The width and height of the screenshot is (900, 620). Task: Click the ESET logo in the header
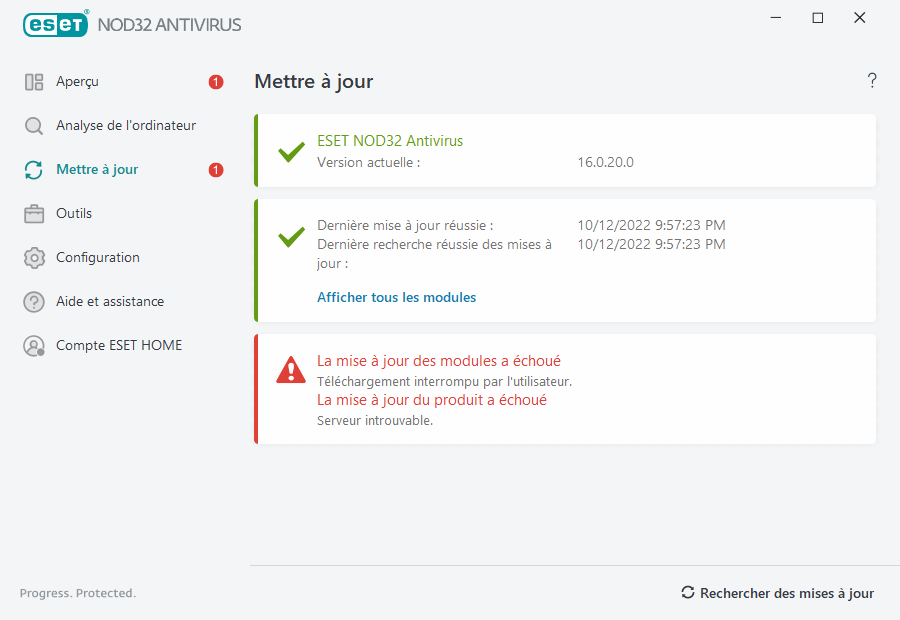[x=55, y=24]
